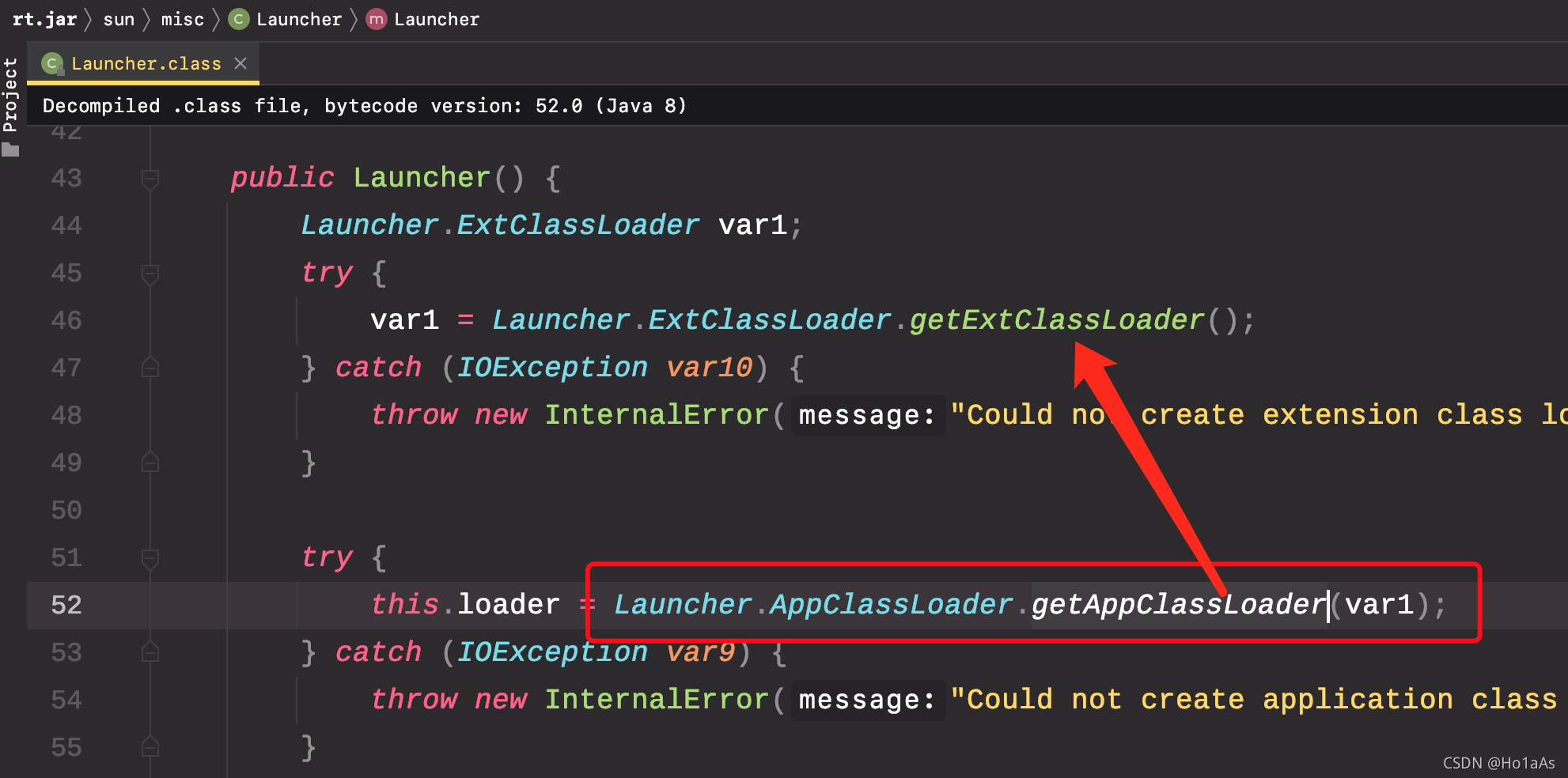
Task: Click the decompiled class file banner
Action: click(797, 105)
